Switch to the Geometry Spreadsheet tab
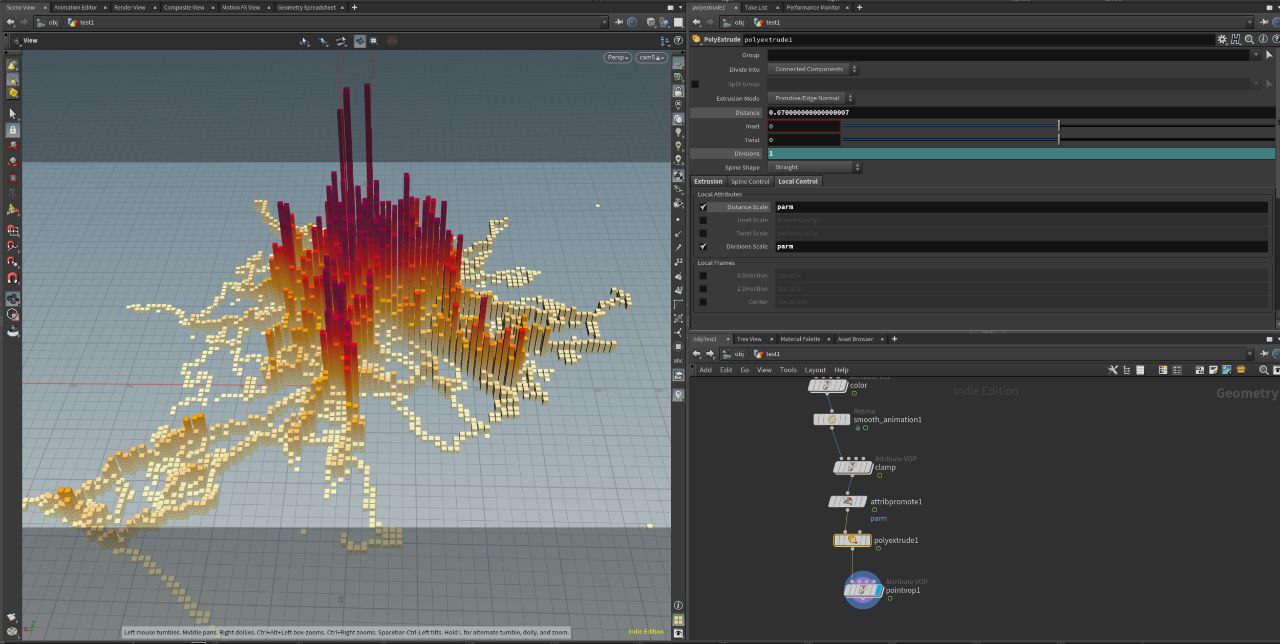Image resolution: width=1280 pixels, height=644 pixels. pyautogui.click(x=307, y=7)
